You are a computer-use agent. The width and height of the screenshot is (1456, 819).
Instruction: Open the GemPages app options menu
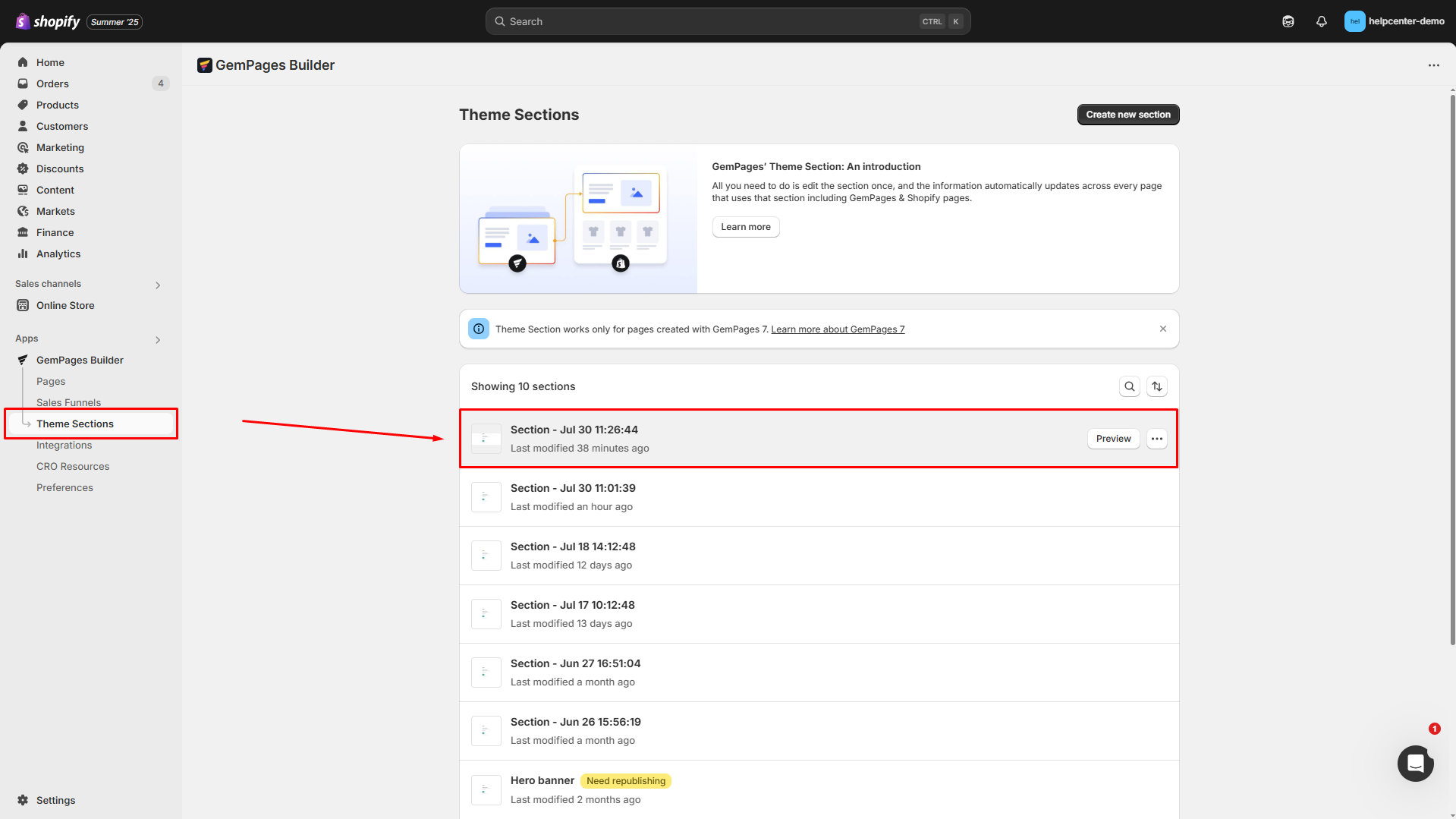click(x=1433, y=65)
